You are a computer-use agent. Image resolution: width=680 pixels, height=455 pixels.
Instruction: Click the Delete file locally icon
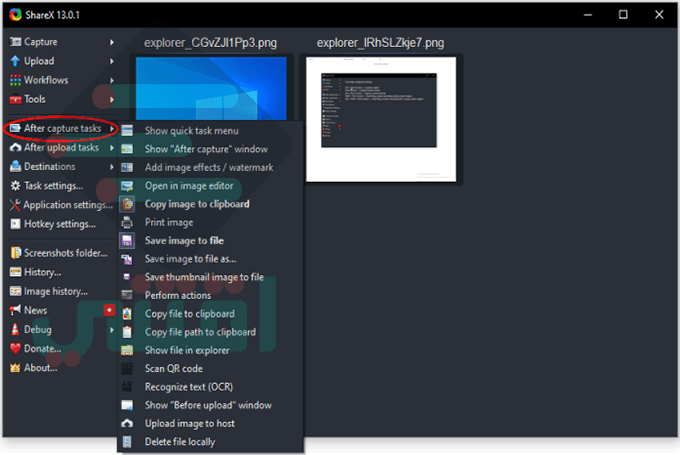[127, 442]
